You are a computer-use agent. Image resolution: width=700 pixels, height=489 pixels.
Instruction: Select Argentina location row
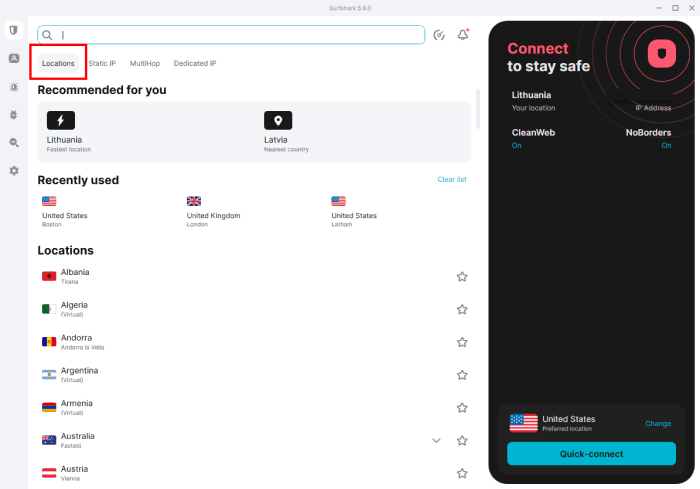(254, 375)
